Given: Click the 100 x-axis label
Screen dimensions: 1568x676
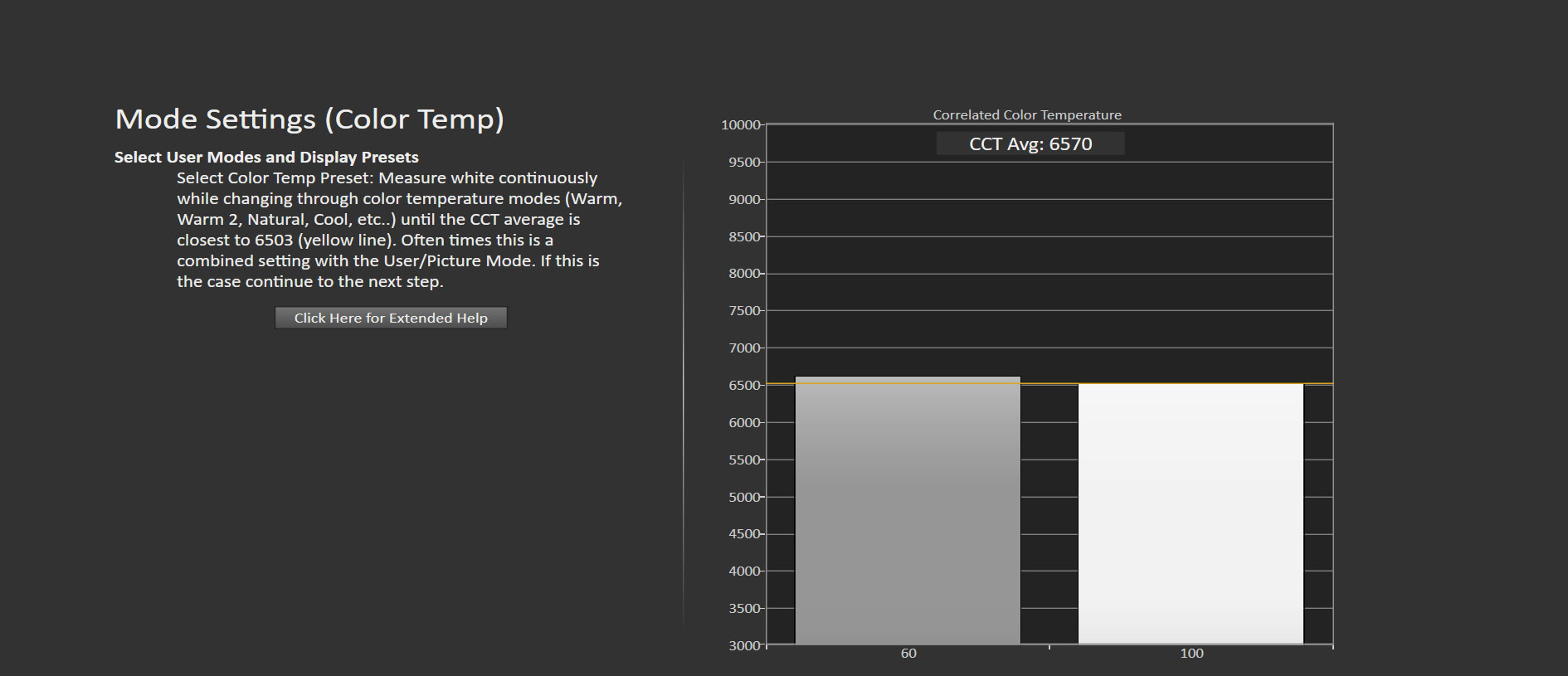Looking at the screenshot, I should 1191,654.
